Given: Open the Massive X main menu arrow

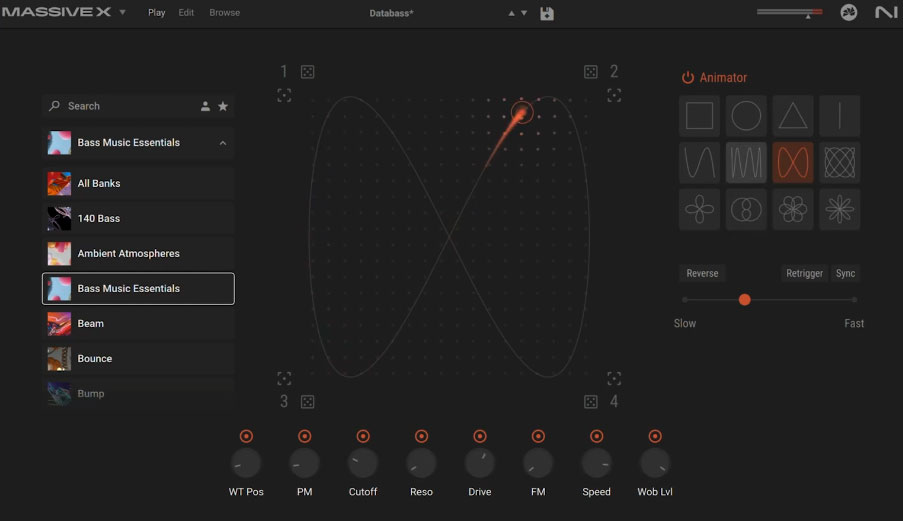Looking at the screenshot, I should click(122, 12).
